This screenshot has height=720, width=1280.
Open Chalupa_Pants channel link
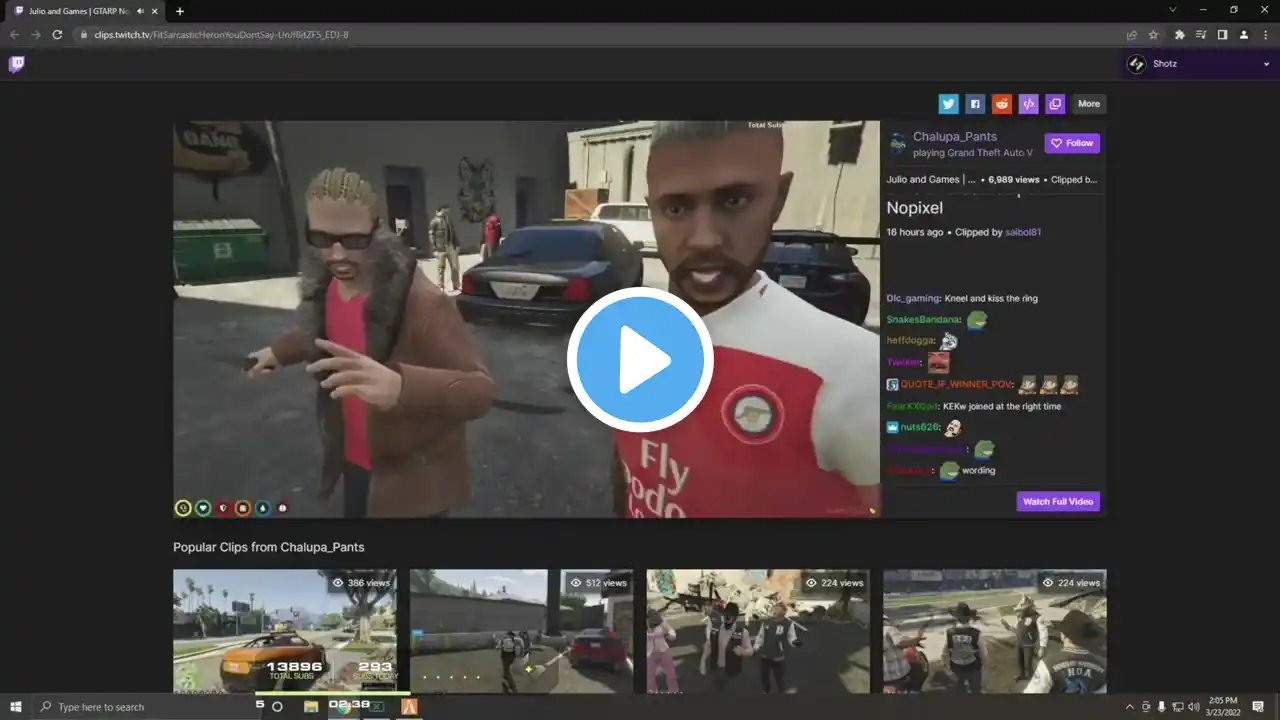coord(955,136)
